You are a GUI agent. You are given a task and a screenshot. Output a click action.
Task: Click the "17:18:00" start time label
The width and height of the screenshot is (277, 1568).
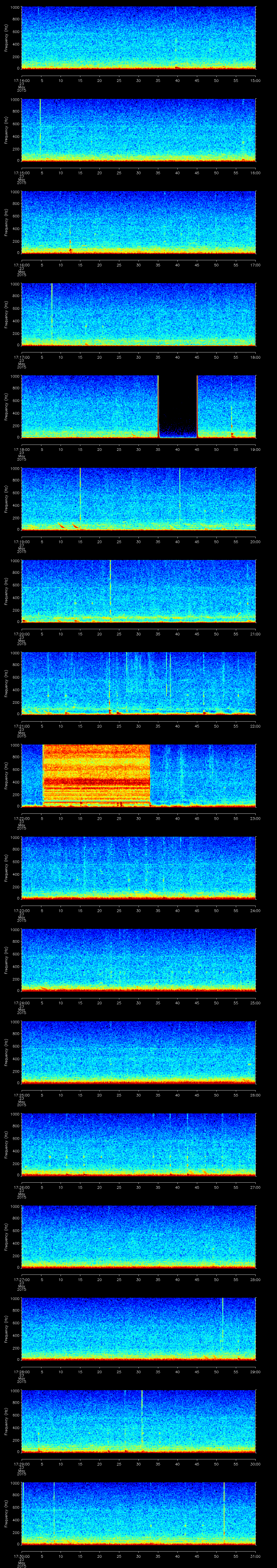[21, 449]
